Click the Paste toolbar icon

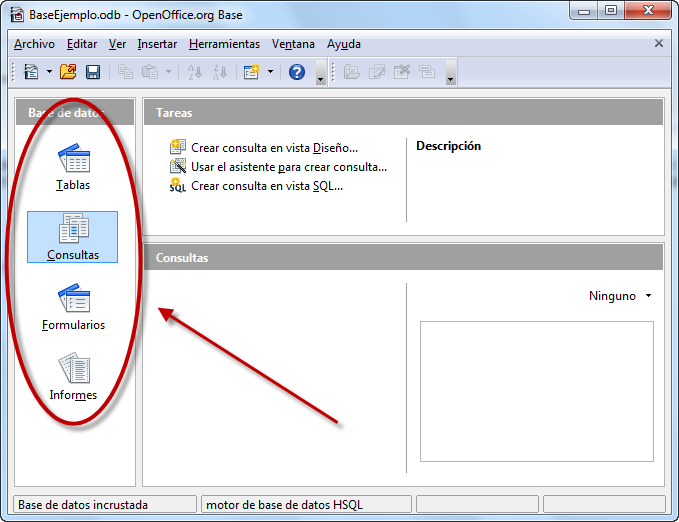coord(150,72)
